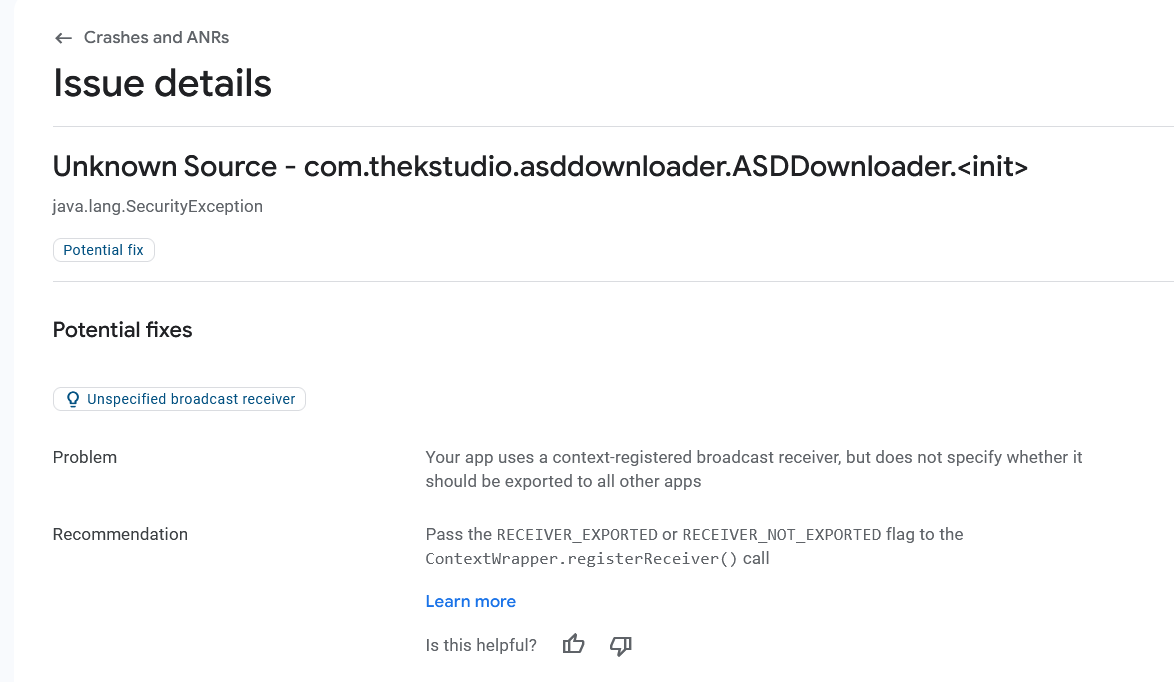Viewport: 1174px width, 682px height.
Task: Click the java.lang.SecurityException text
Action: (x=157, y=207)
